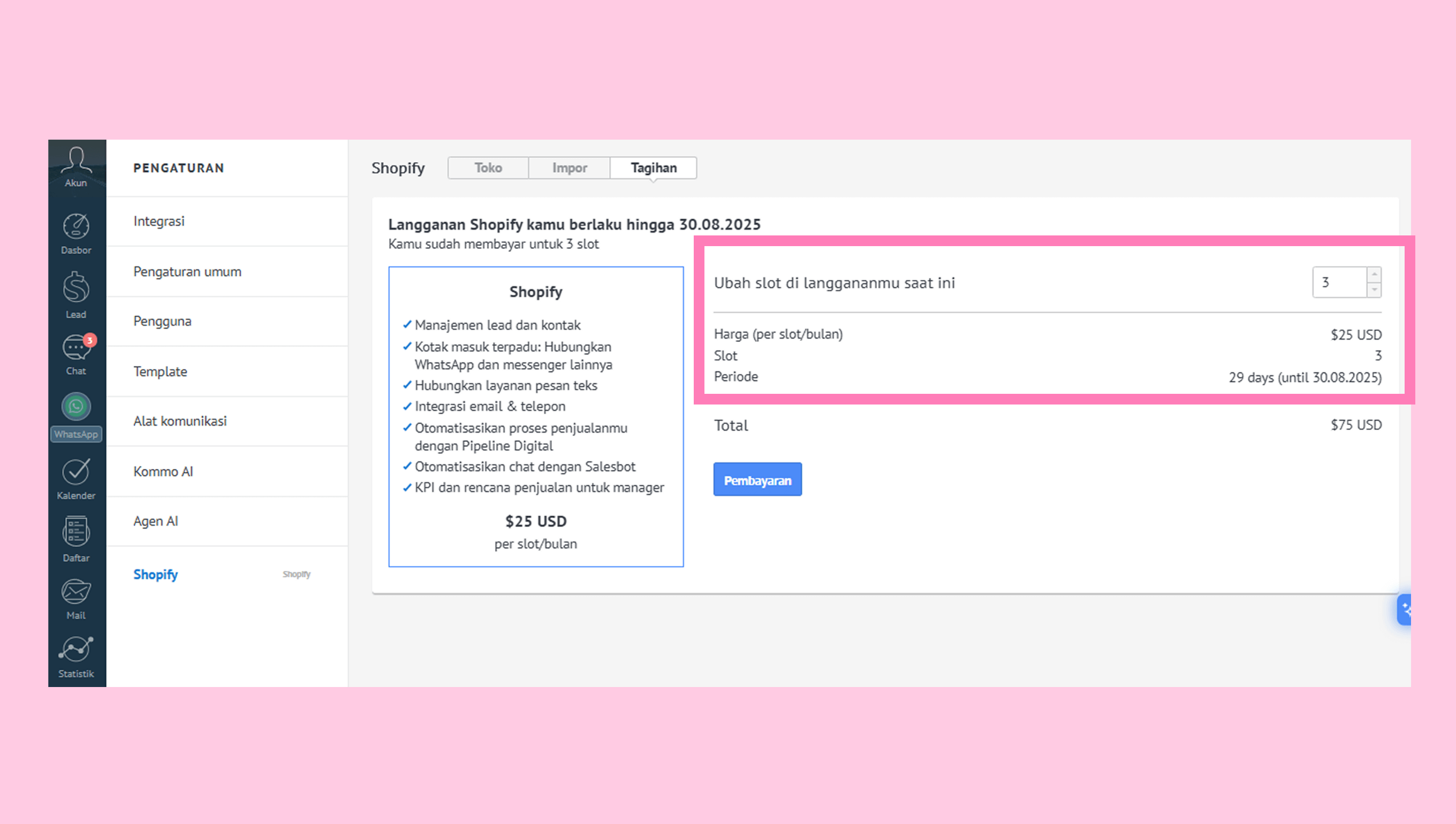This screenshot has height=824, width=1456.
Task: Click 'Kamu sudah membayar untuk 3 slot'
Action: (x=493, y=245)
